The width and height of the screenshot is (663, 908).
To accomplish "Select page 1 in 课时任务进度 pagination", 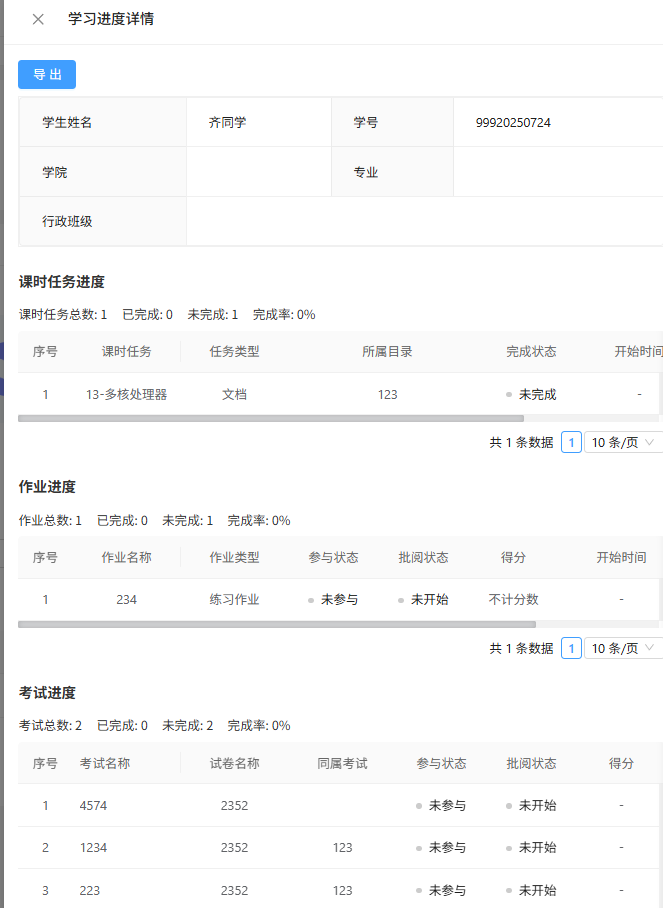I will click(x=571, y=442).
